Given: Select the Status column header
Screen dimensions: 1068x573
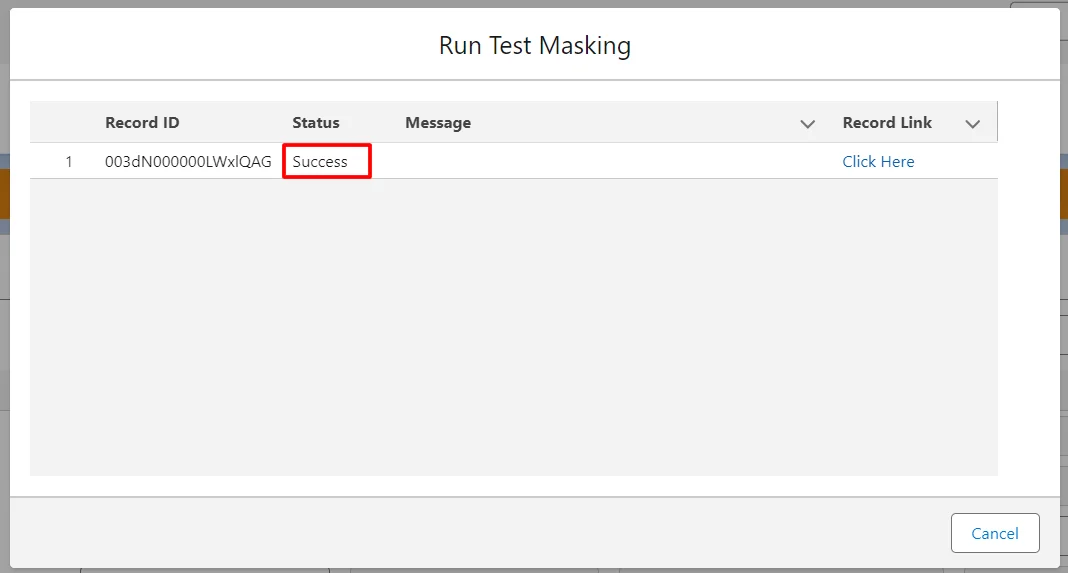Looking at the screenshot, I should pyautogui.click(x=316, y=123).
